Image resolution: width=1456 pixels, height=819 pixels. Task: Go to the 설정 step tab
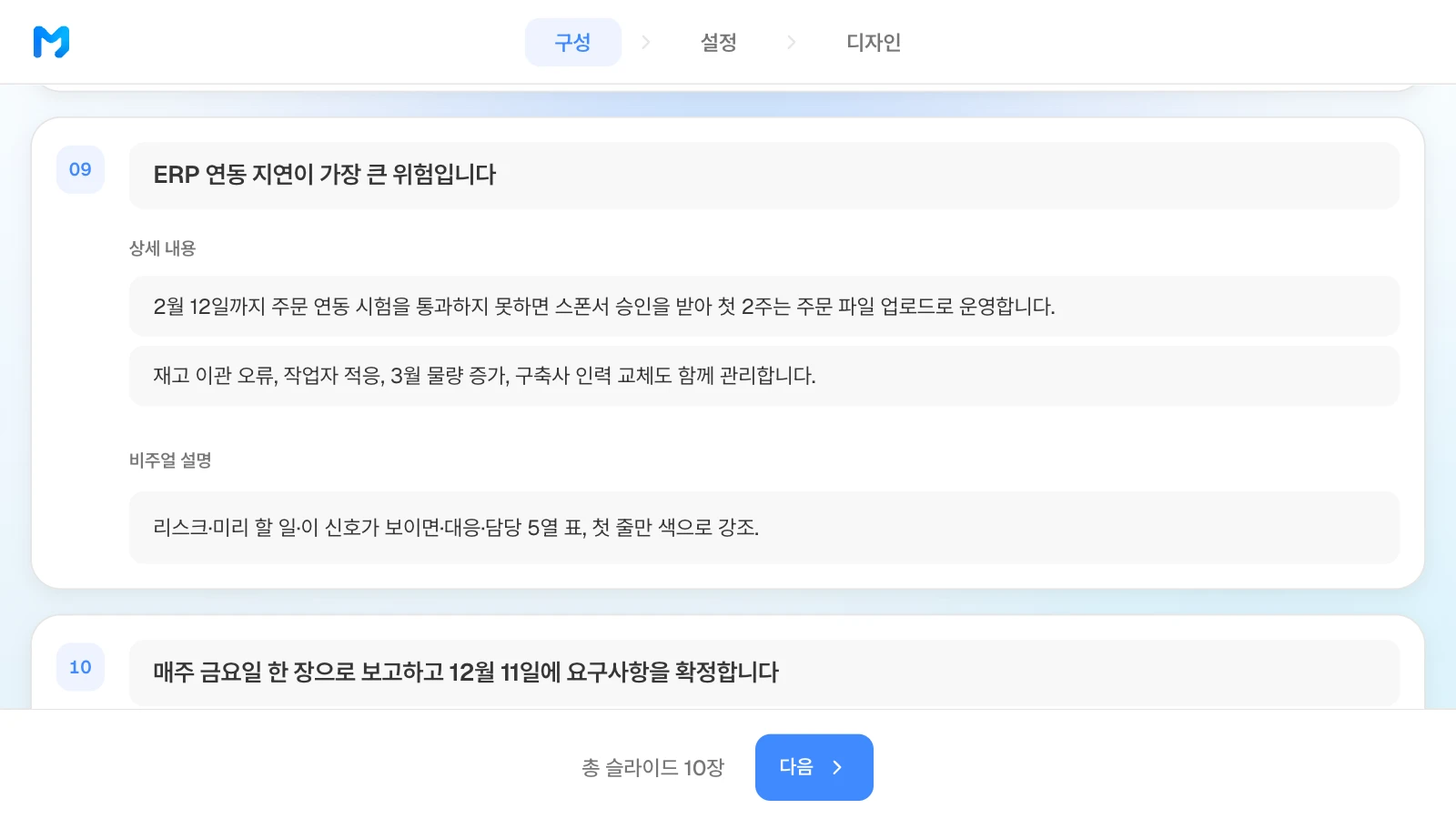[x=719, y=42]
